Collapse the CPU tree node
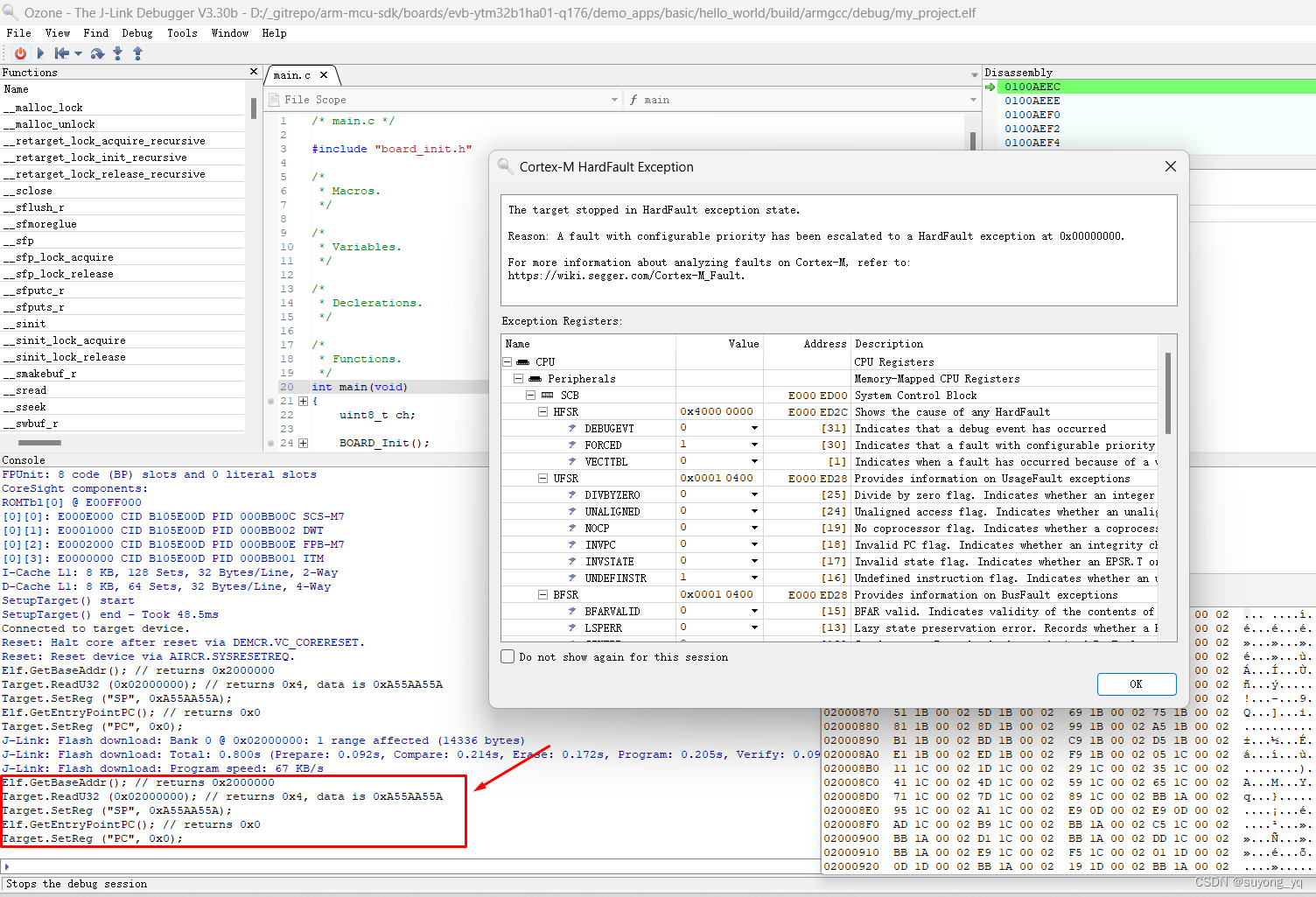The height and width of the screenshot is (897, 1316). (507, 361)
